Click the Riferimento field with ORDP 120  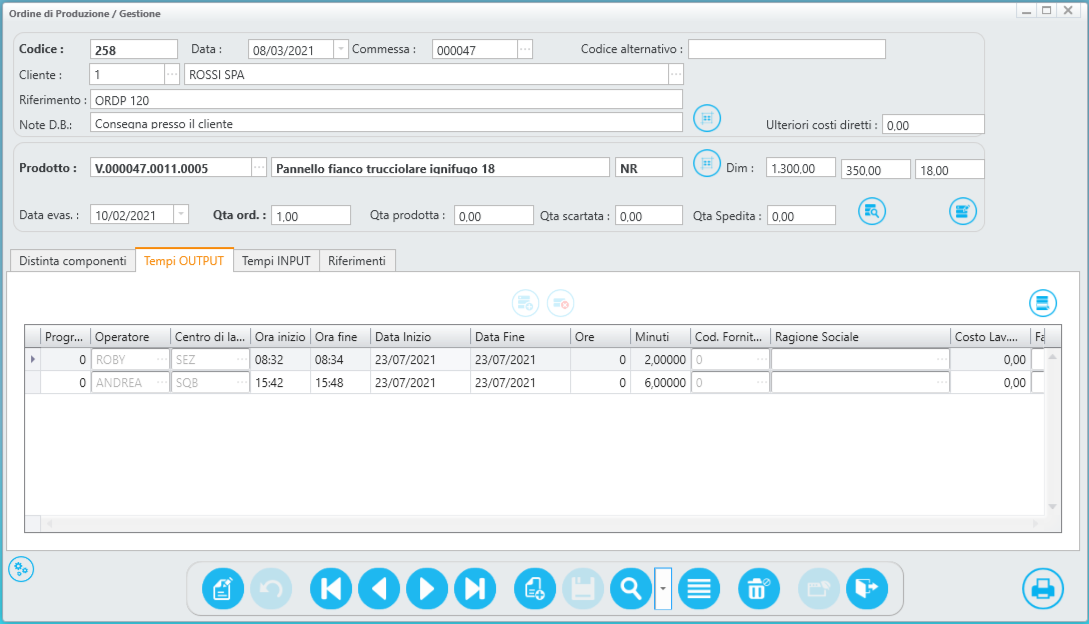pos(386,99)
